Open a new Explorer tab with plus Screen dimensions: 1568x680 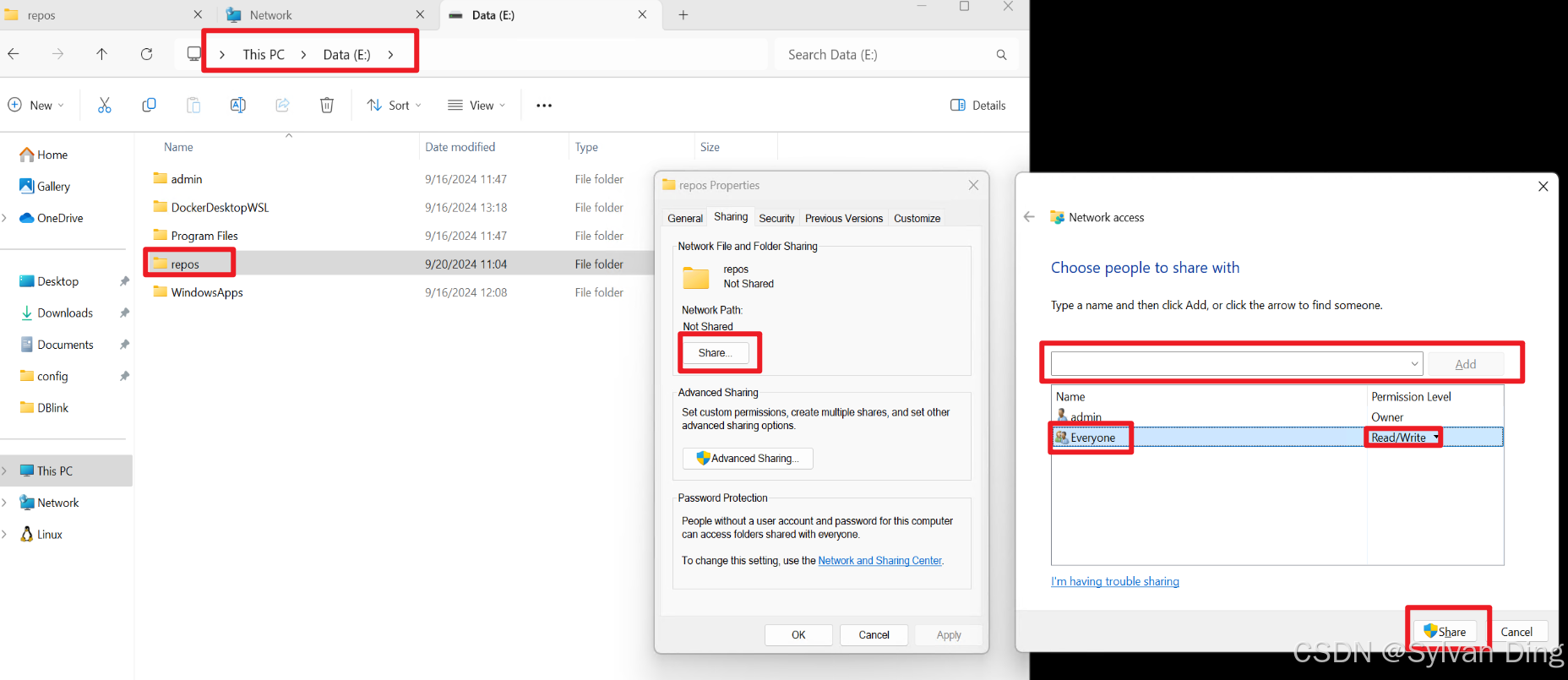coord(683,14)
